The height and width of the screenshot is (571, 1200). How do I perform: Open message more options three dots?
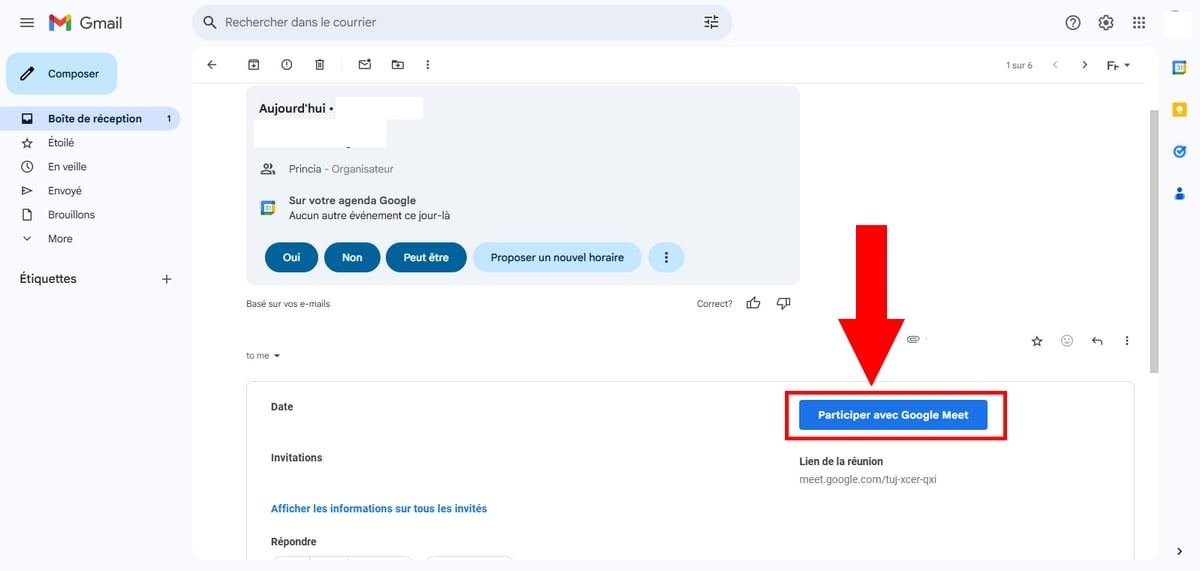click(x=1127, y=341)
